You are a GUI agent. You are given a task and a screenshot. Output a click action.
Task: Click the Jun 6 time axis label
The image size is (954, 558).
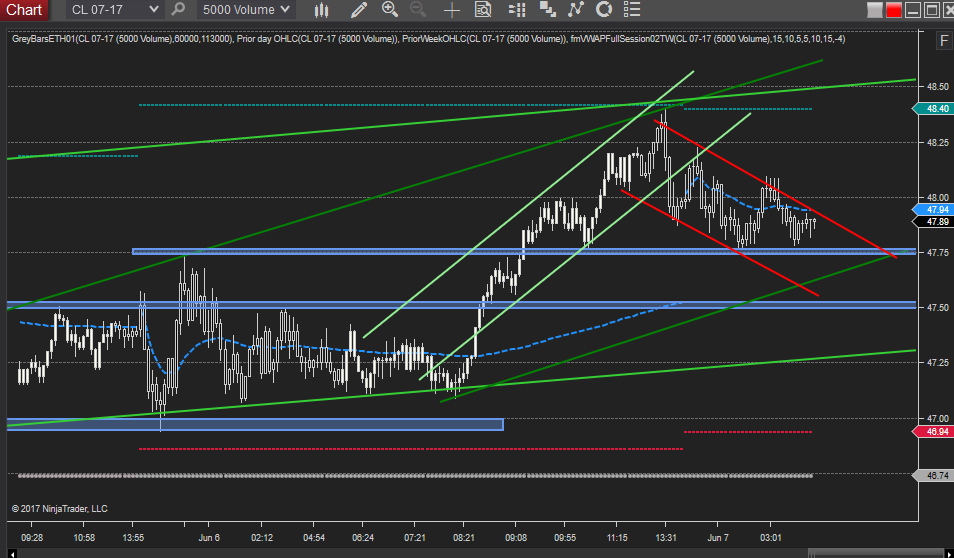(x=209, y=538)
